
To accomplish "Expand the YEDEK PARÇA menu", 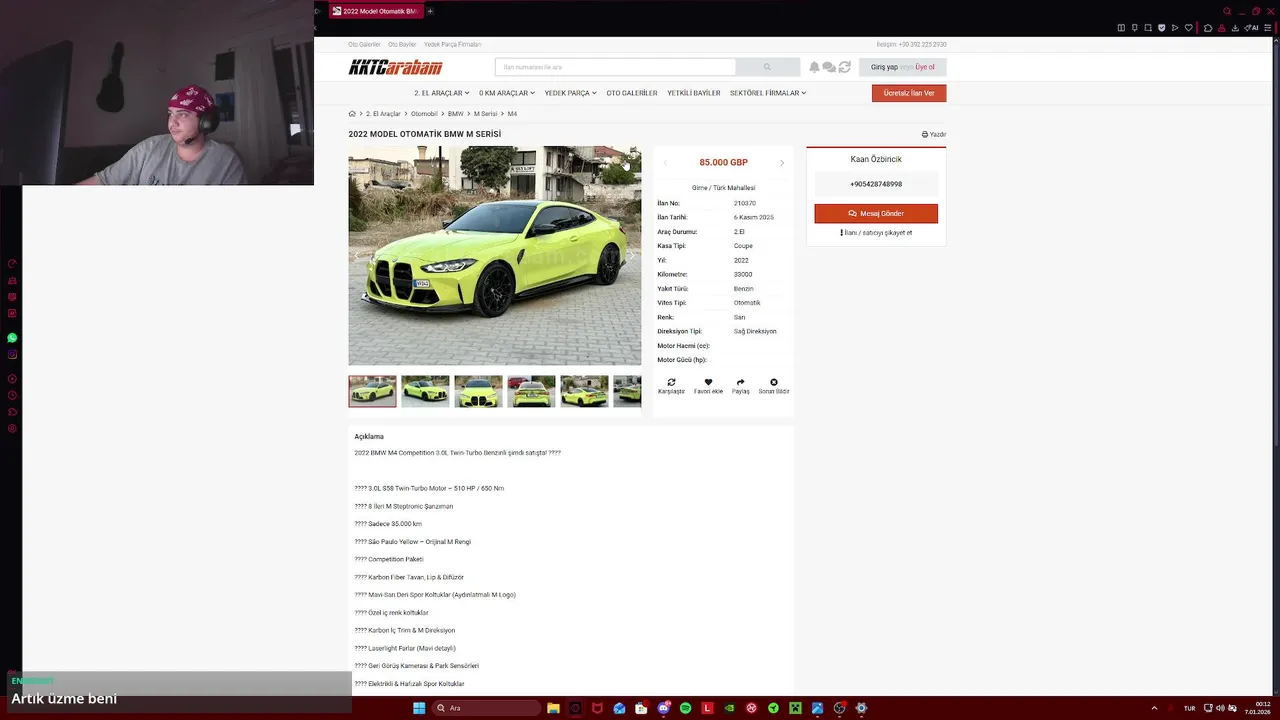I will [x=570, y=93].
